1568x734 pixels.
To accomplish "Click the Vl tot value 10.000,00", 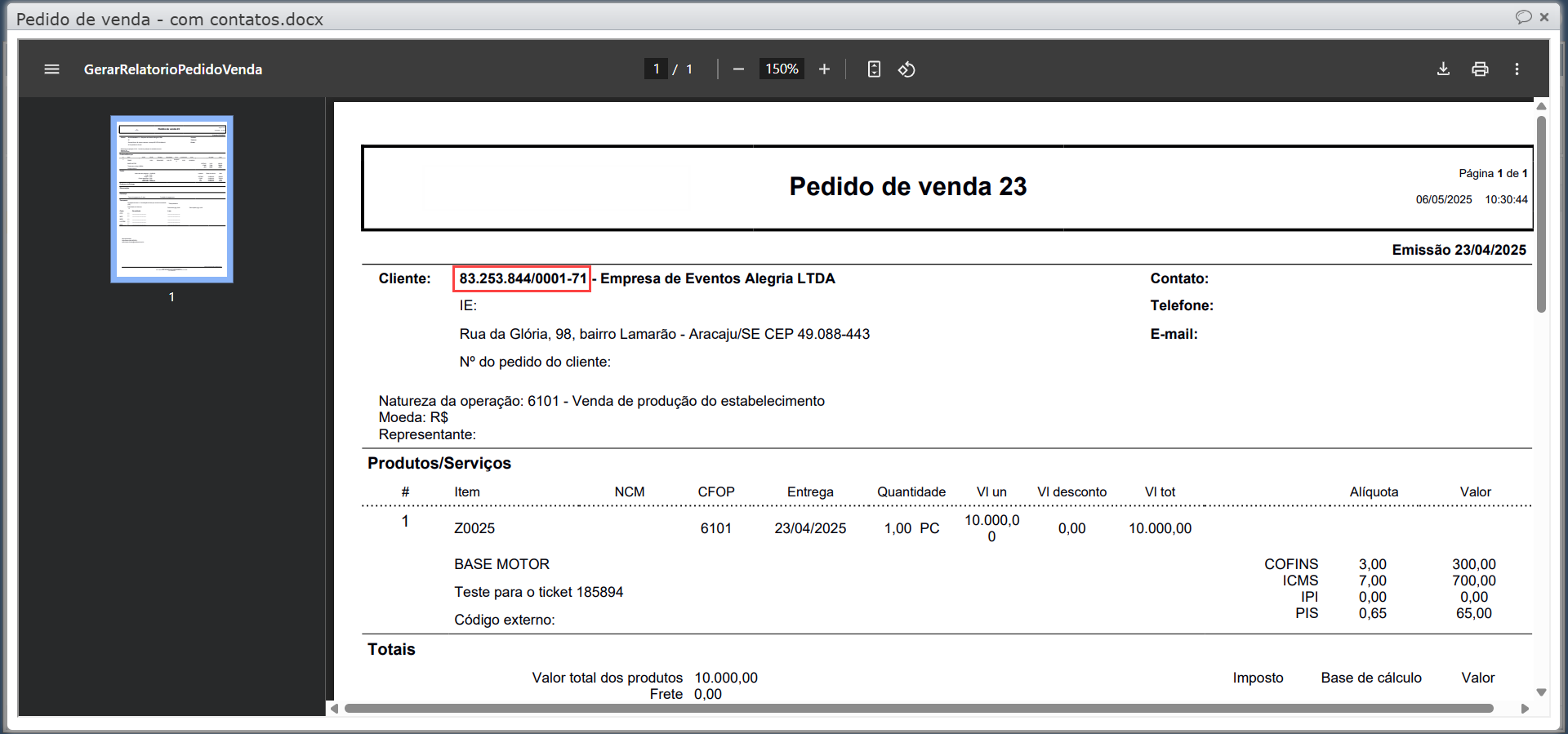I will [1160, 528].
